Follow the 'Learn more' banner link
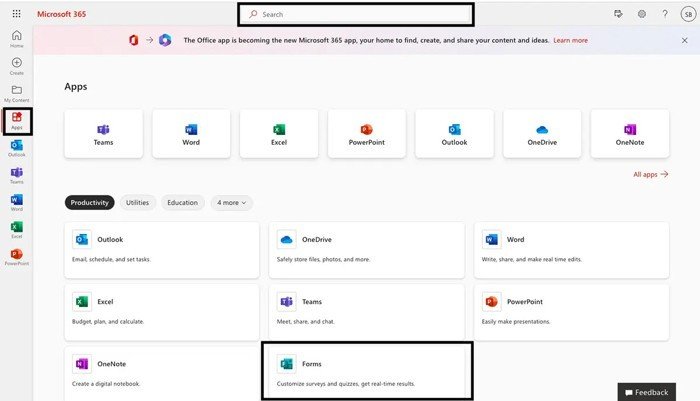700x401 pixels. point(570,41)
